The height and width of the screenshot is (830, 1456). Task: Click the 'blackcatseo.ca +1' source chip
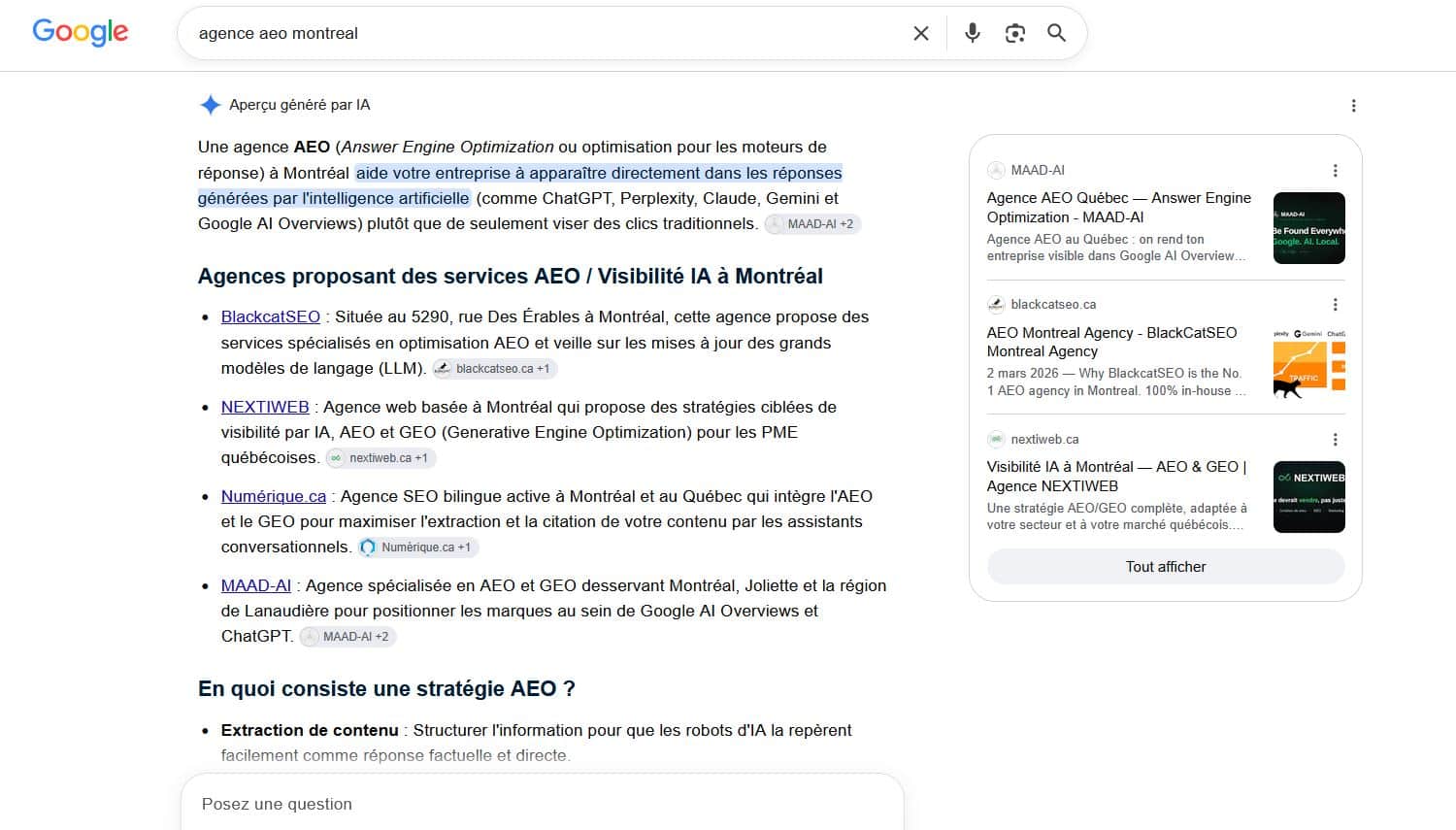coord(495,369)
